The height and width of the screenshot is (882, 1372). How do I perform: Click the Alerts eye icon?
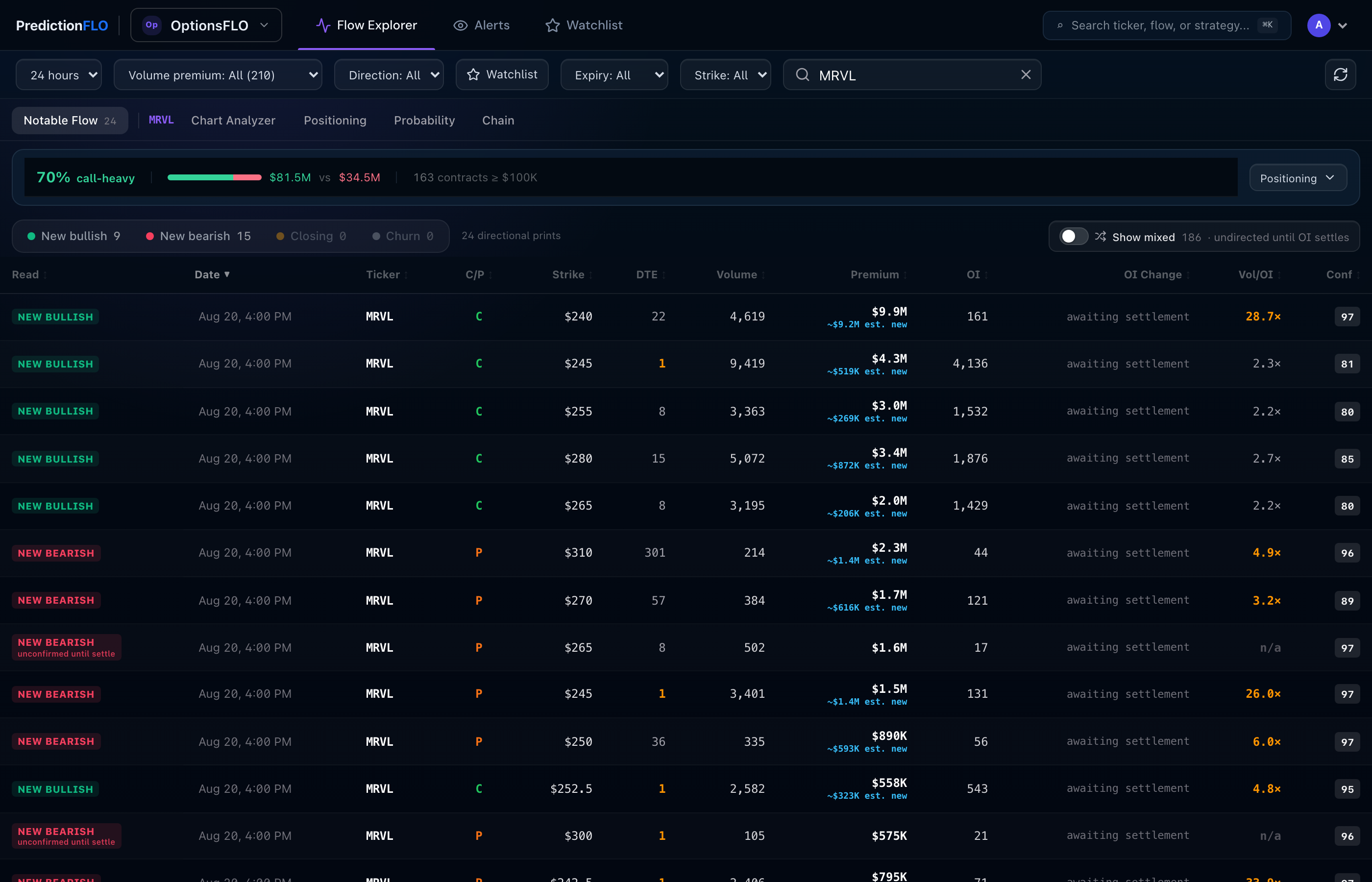460,25
